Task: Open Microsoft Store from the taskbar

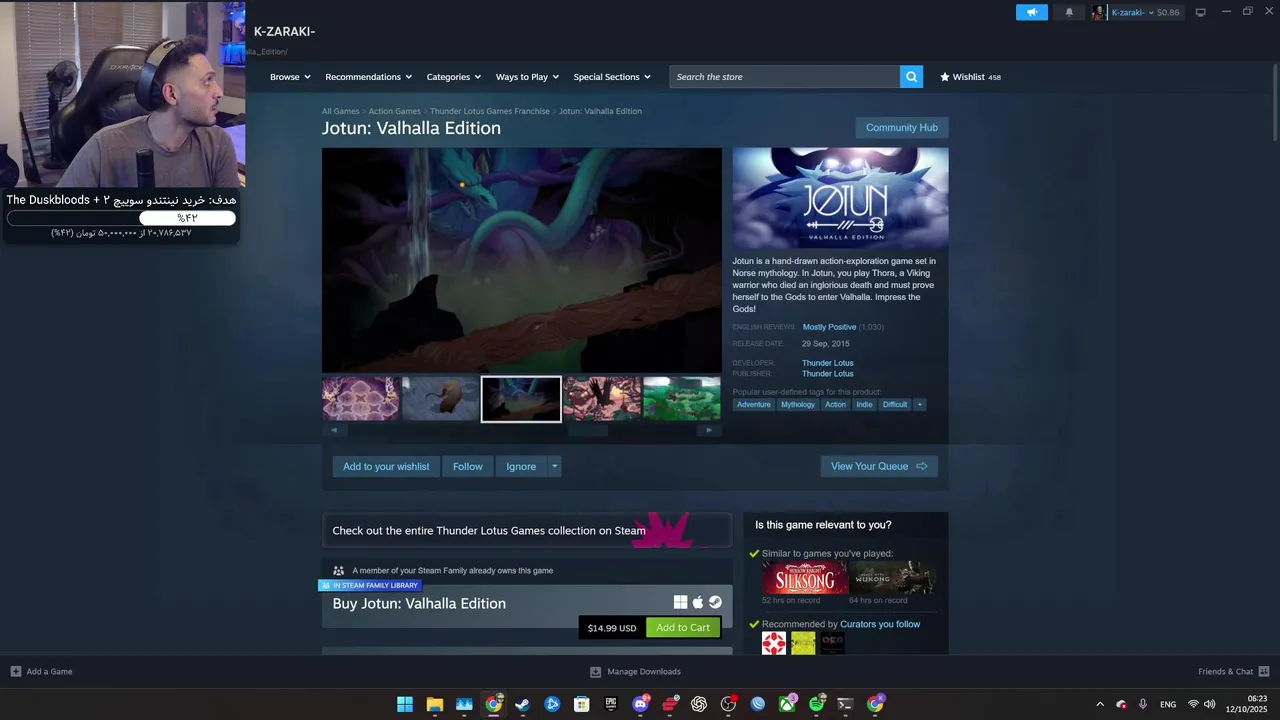Action: (x=581, y=704)
